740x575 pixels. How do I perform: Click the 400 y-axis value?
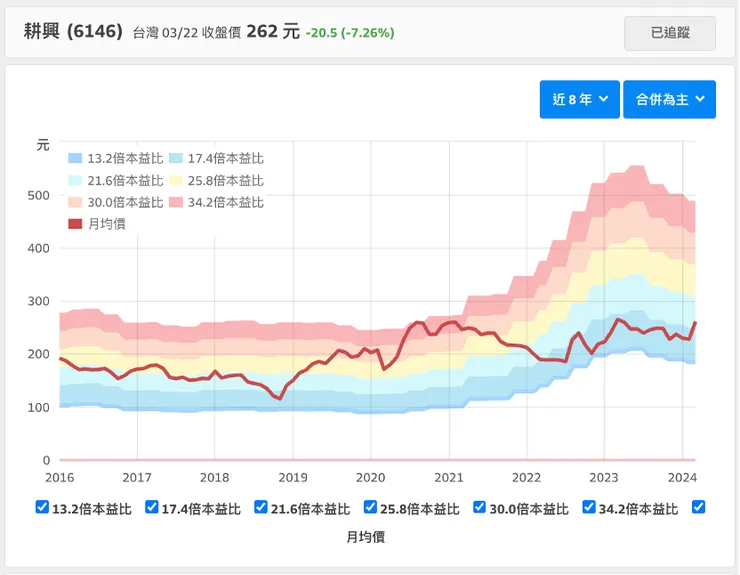pyautogui.click(x=38, y=248)
